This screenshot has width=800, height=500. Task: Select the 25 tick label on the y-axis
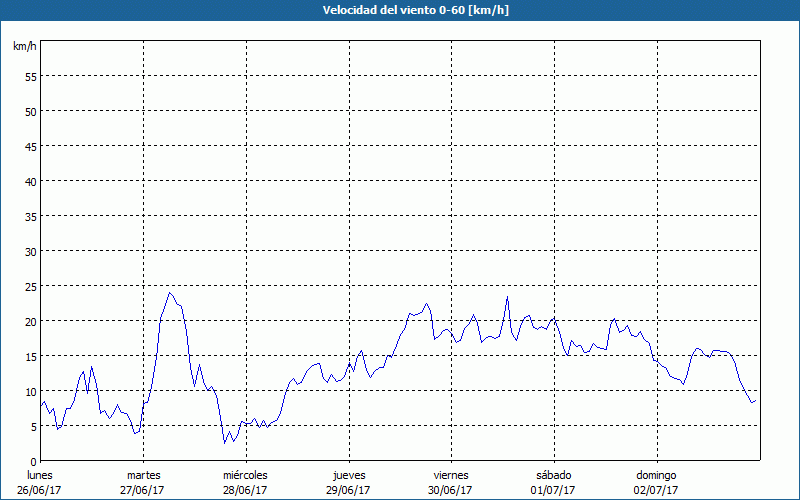pos(30,286)
